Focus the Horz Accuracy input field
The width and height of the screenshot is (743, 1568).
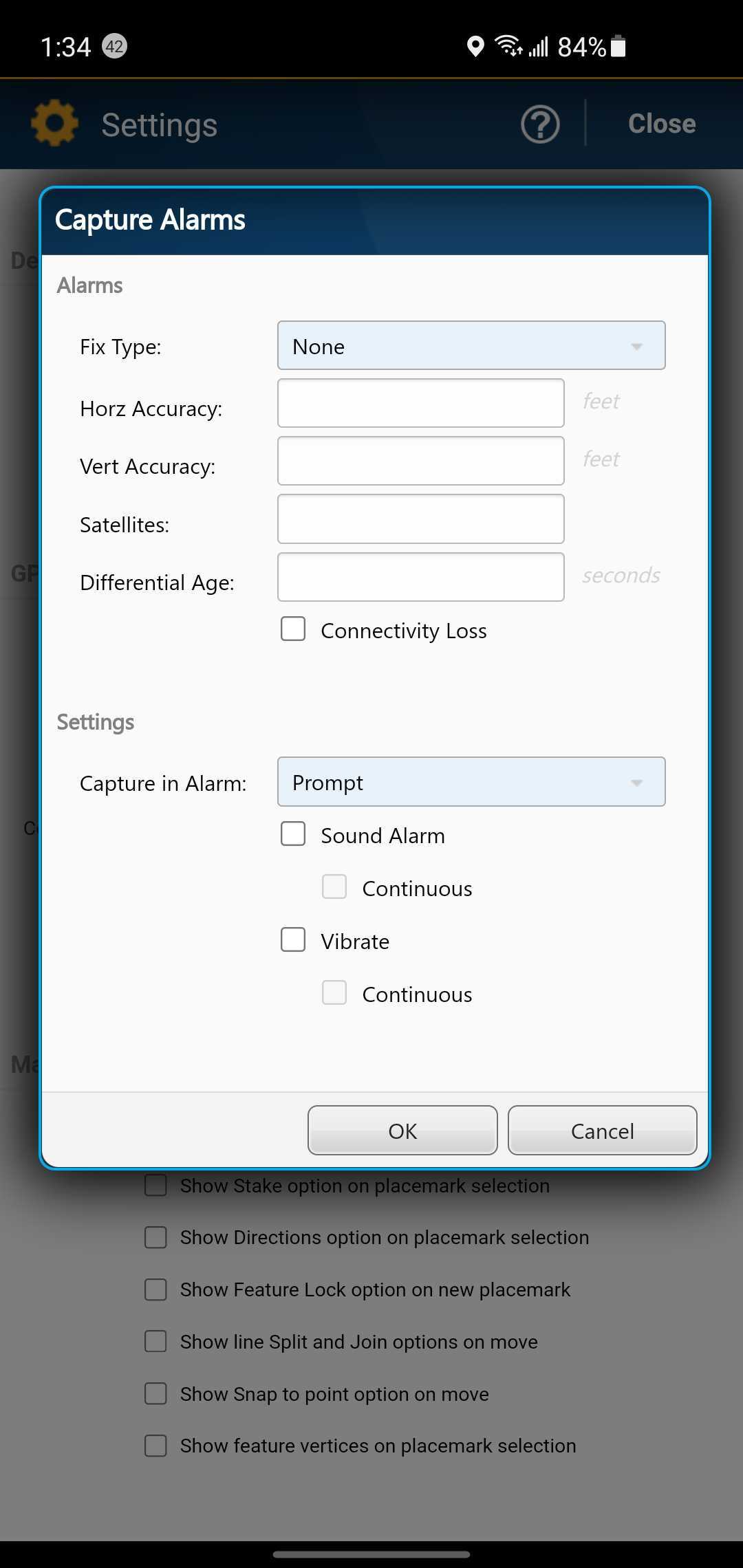coord(420,403)
